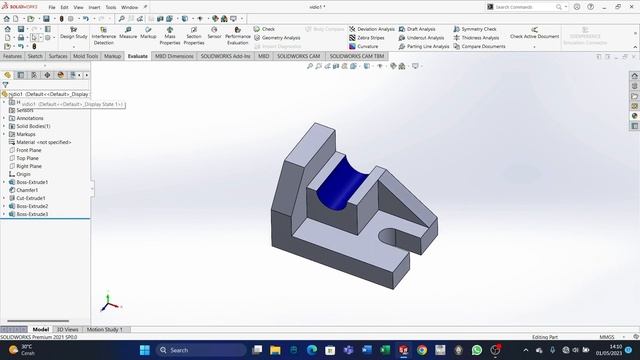Image resolution: width=640 pixels, height=360 pixels.
Task: Open Compare Documents
Action: [480, 46]
